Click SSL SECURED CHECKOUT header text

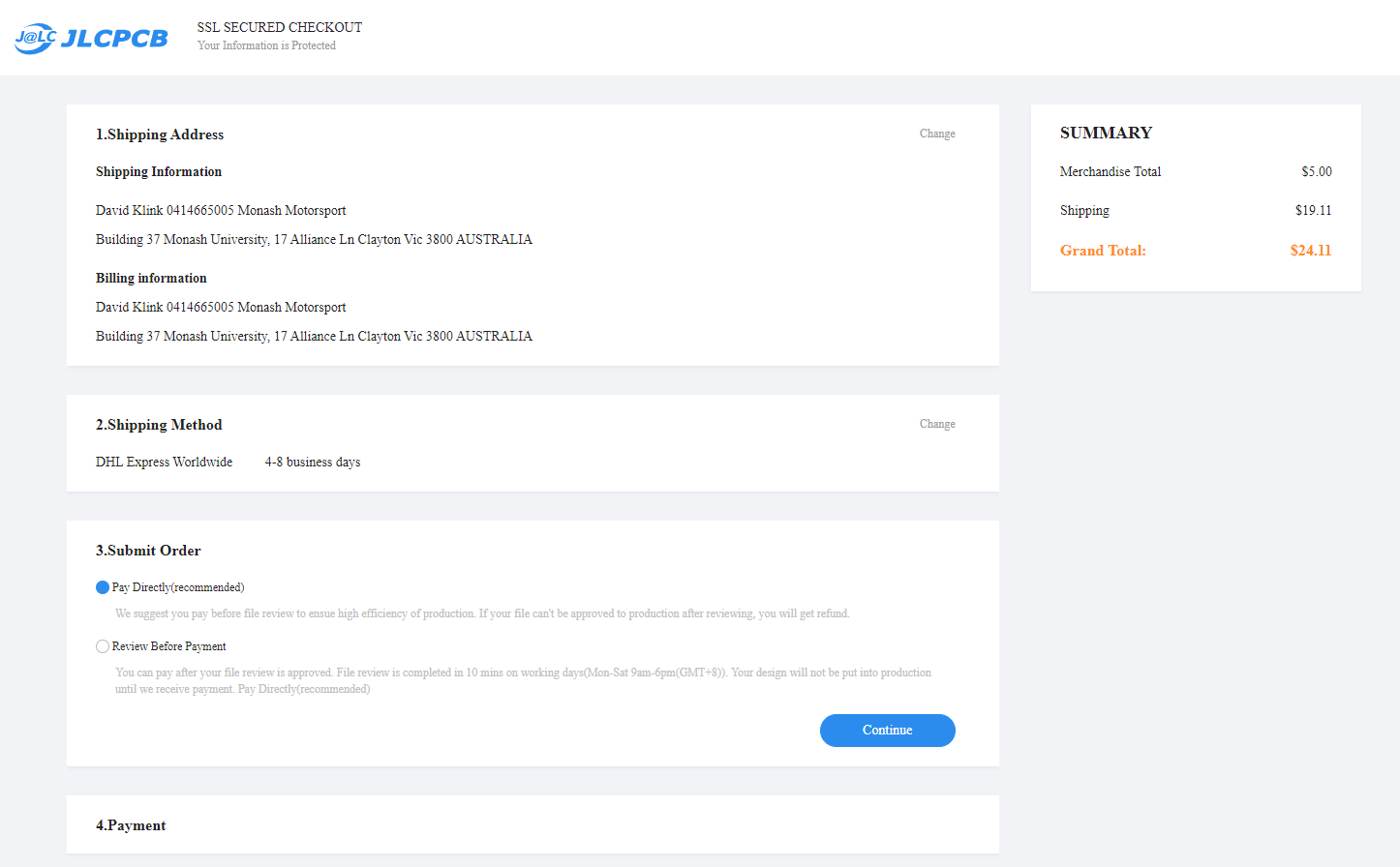point(280,27)
